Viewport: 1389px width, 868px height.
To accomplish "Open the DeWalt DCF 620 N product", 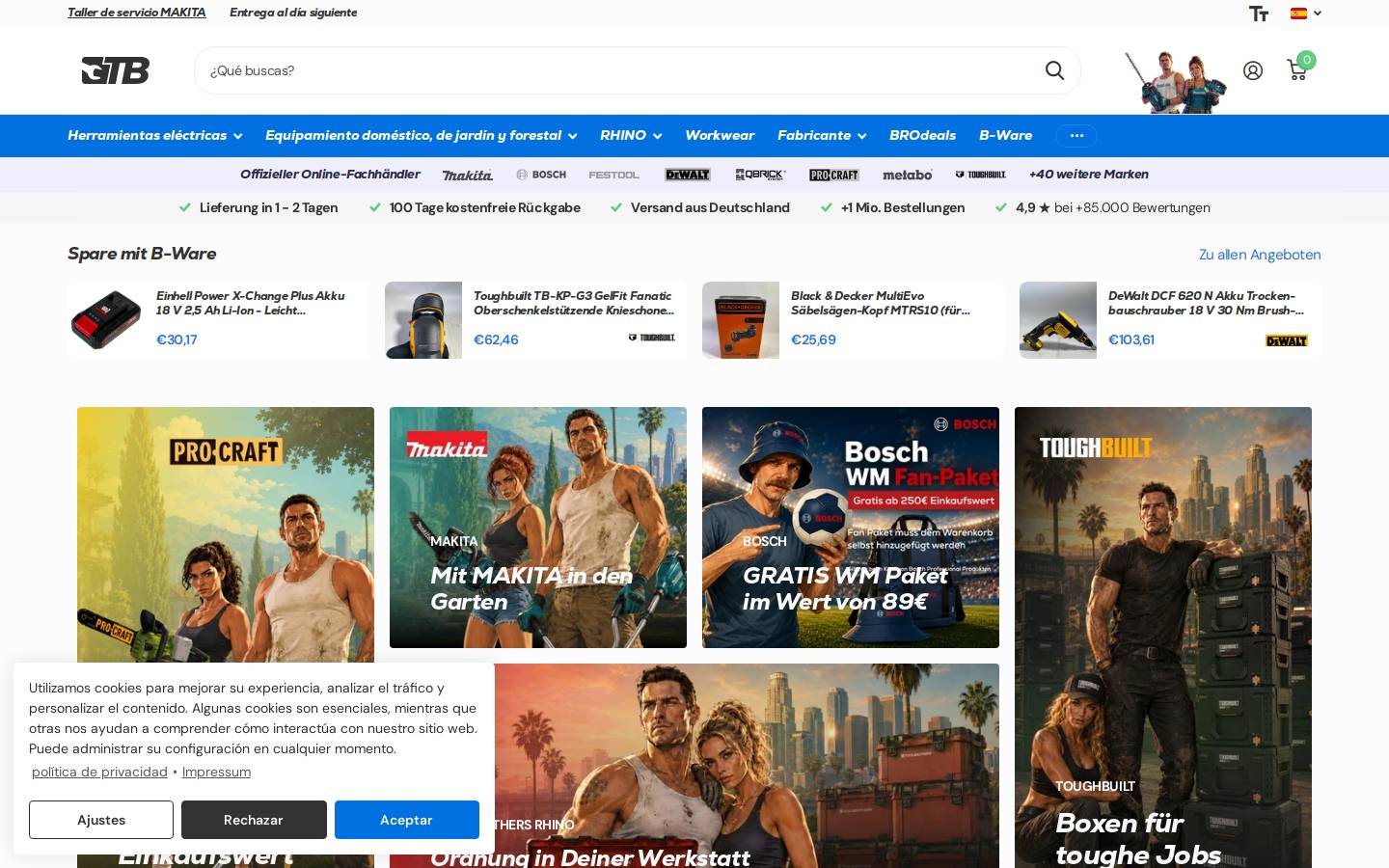I will coord(1206,303).
